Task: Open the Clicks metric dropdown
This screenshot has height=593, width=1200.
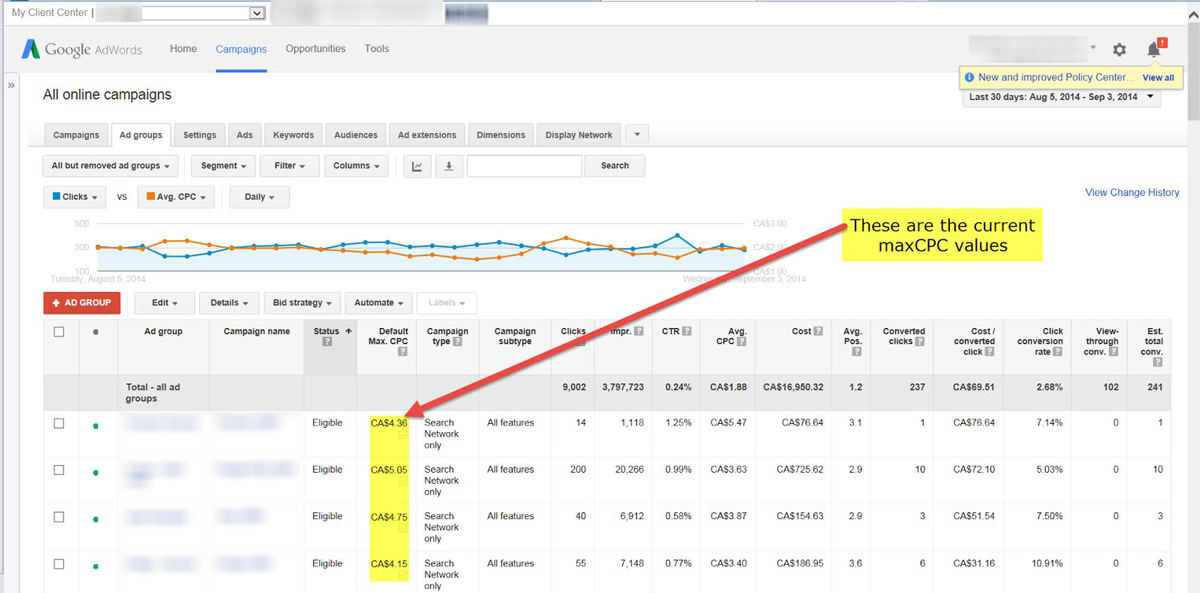Action: 77,197
